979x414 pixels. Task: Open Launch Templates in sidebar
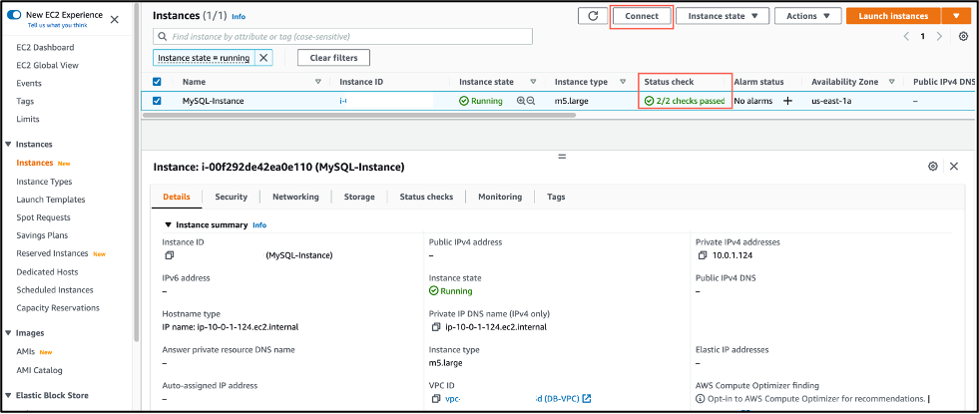(x=51, y=199)
